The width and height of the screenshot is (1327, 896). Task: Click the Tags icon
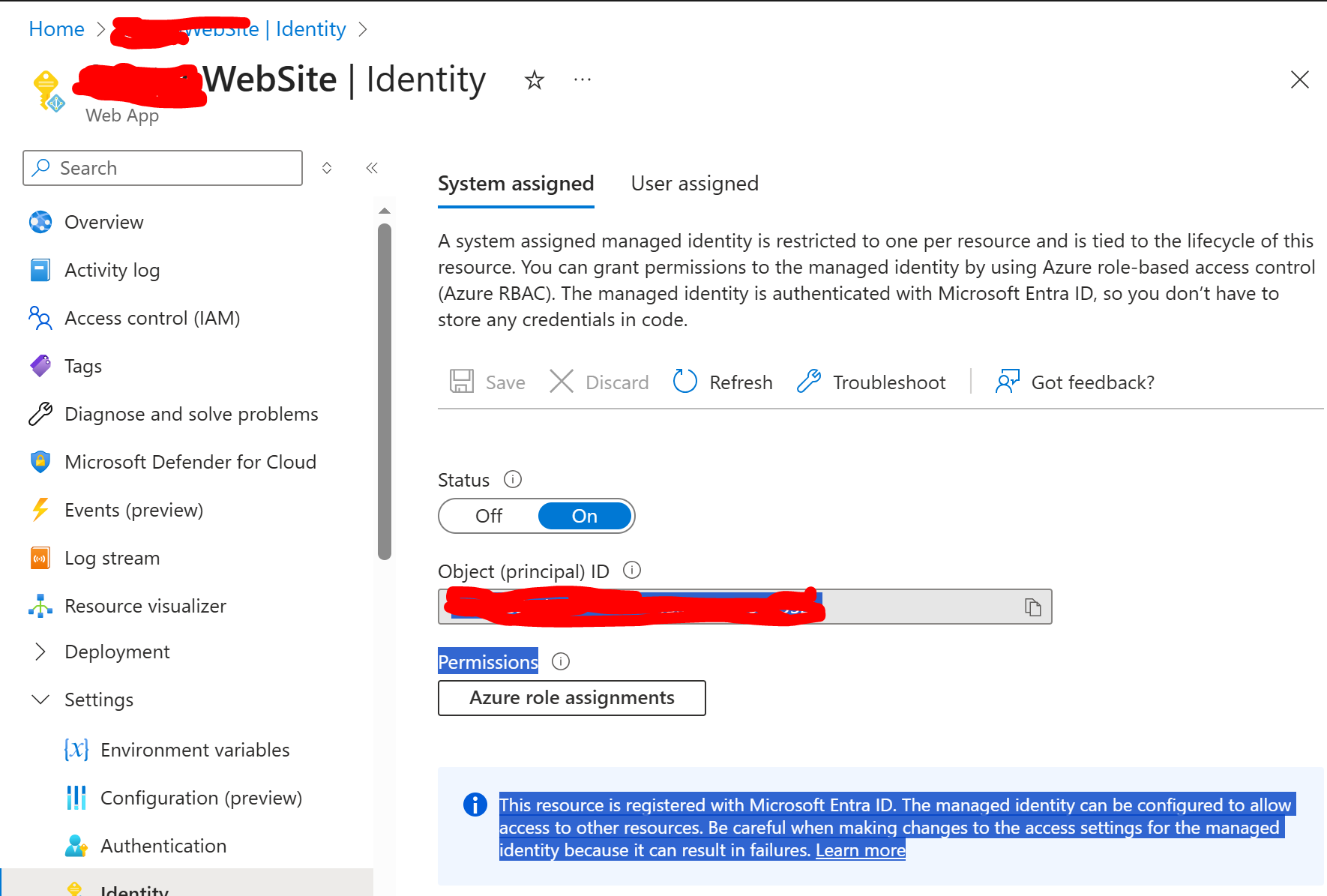pos(40,366)
